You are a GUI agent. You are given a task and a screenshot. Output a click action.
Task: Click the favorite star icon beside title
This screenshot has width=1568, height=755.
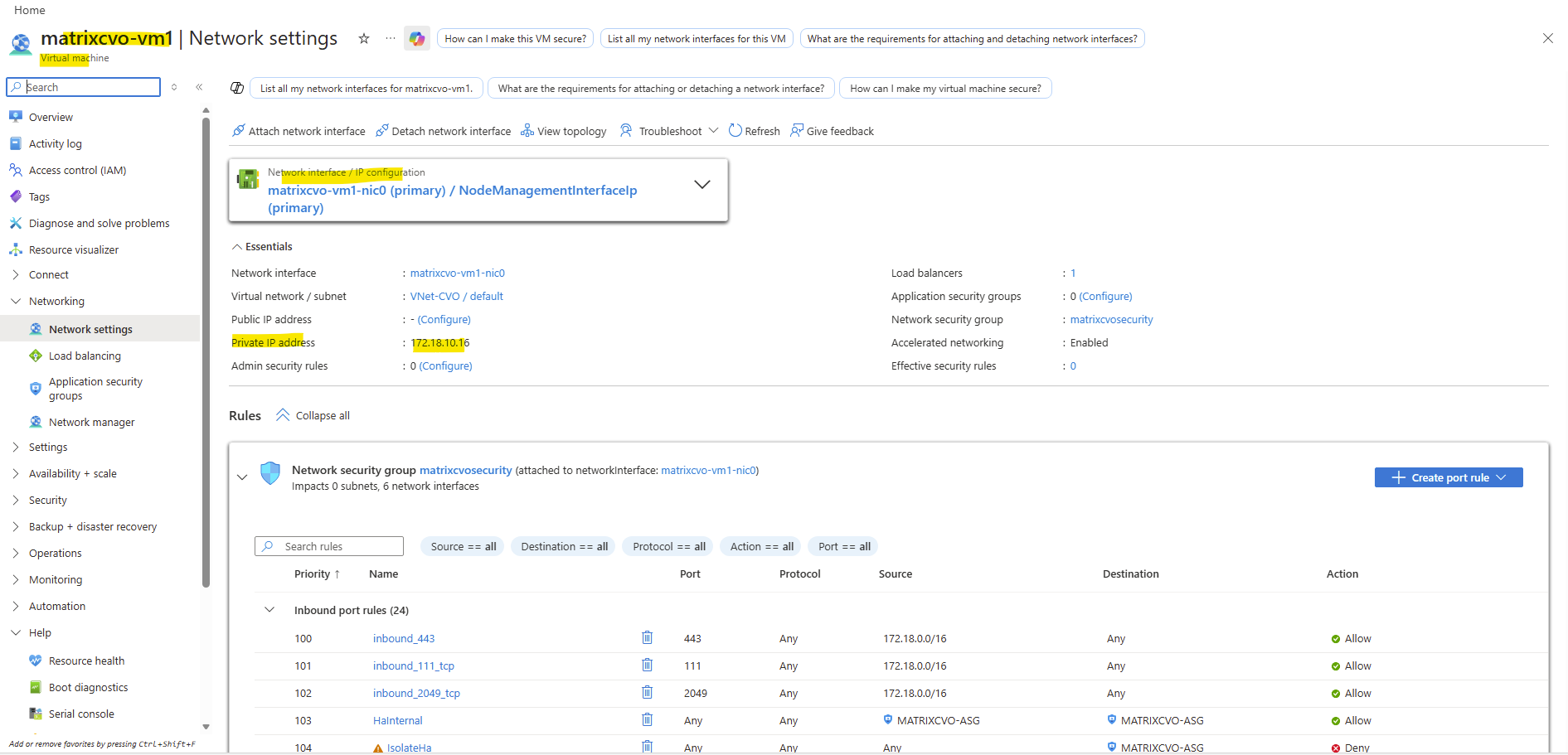pos(363,38)
